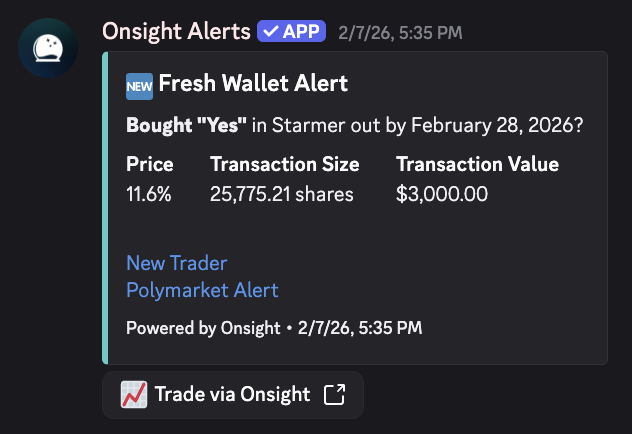Click the Transaction Size field label
The height and width of the screenshot is (434, 632).
click(284, 164)
